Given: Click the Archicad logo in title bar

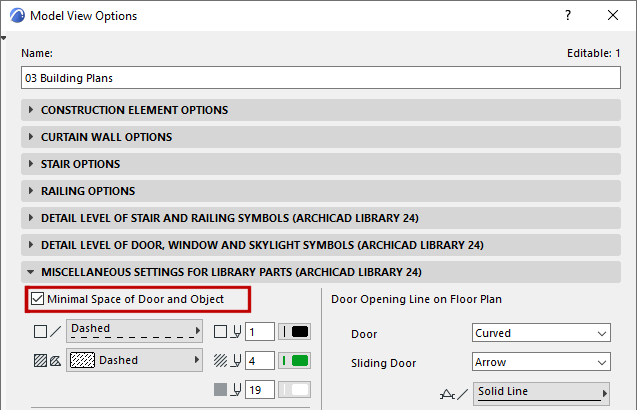Looking at the screenshot, I should pyautogui.click(x=17, y=15).
